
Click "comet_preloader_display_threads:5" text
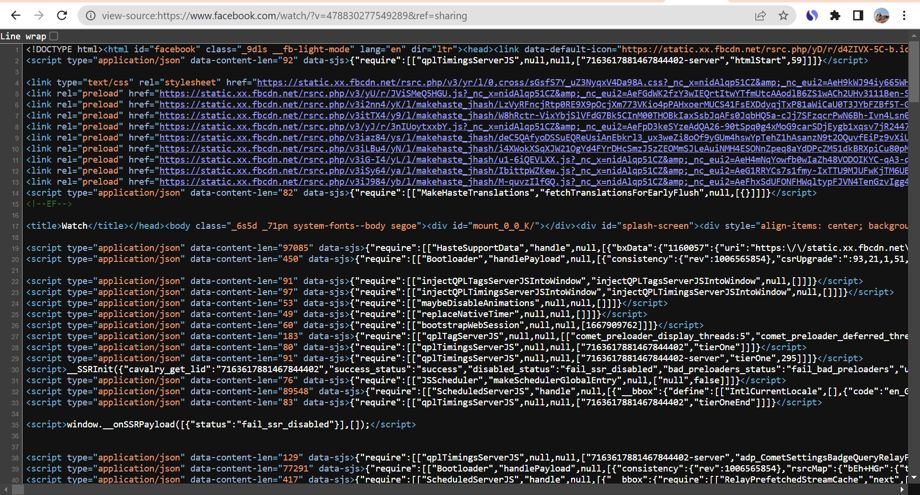661,336
